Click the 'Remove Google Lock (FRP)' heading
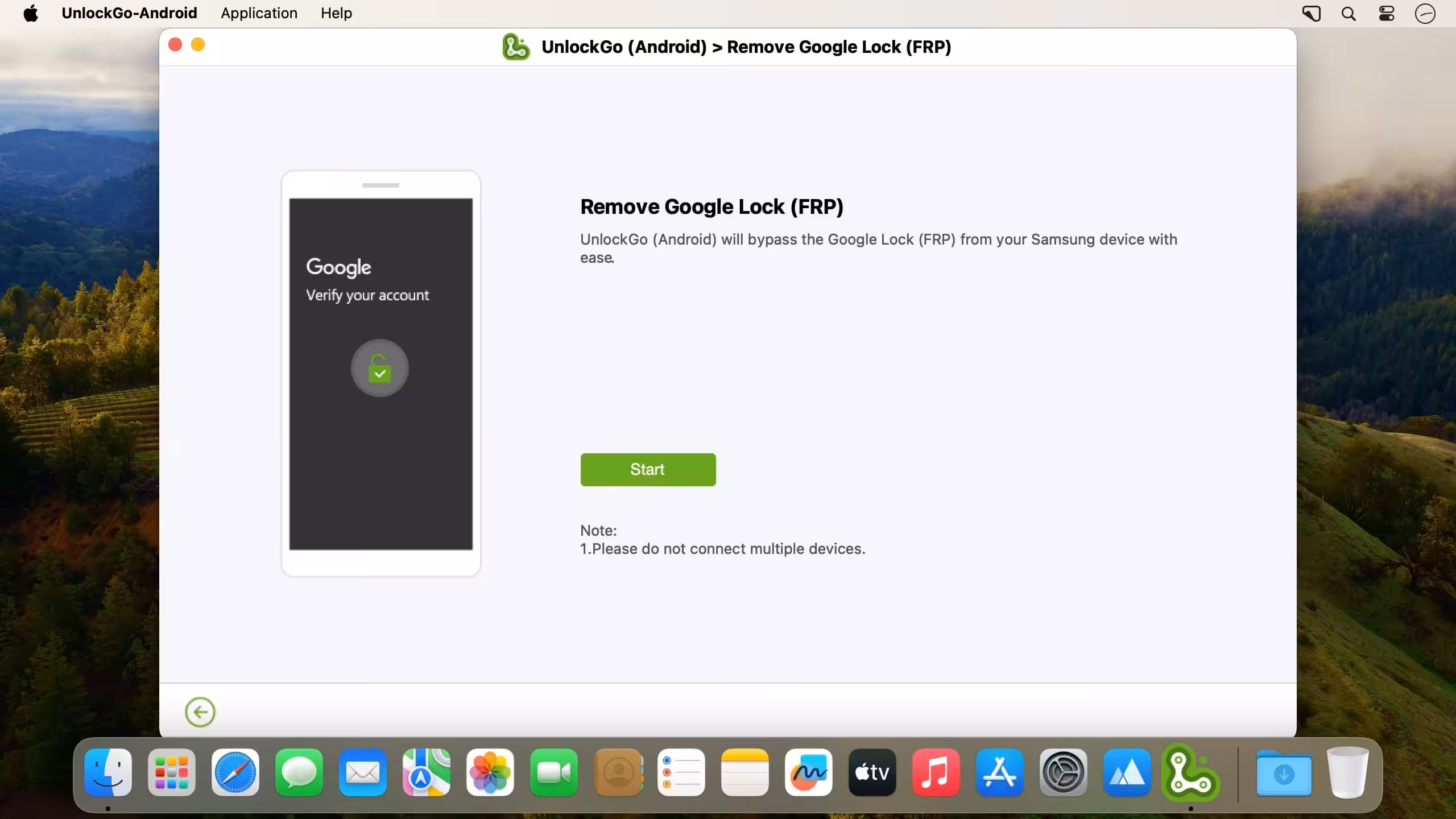The width and height of the screenshot is (1456, 819). (x=712, y=206)
